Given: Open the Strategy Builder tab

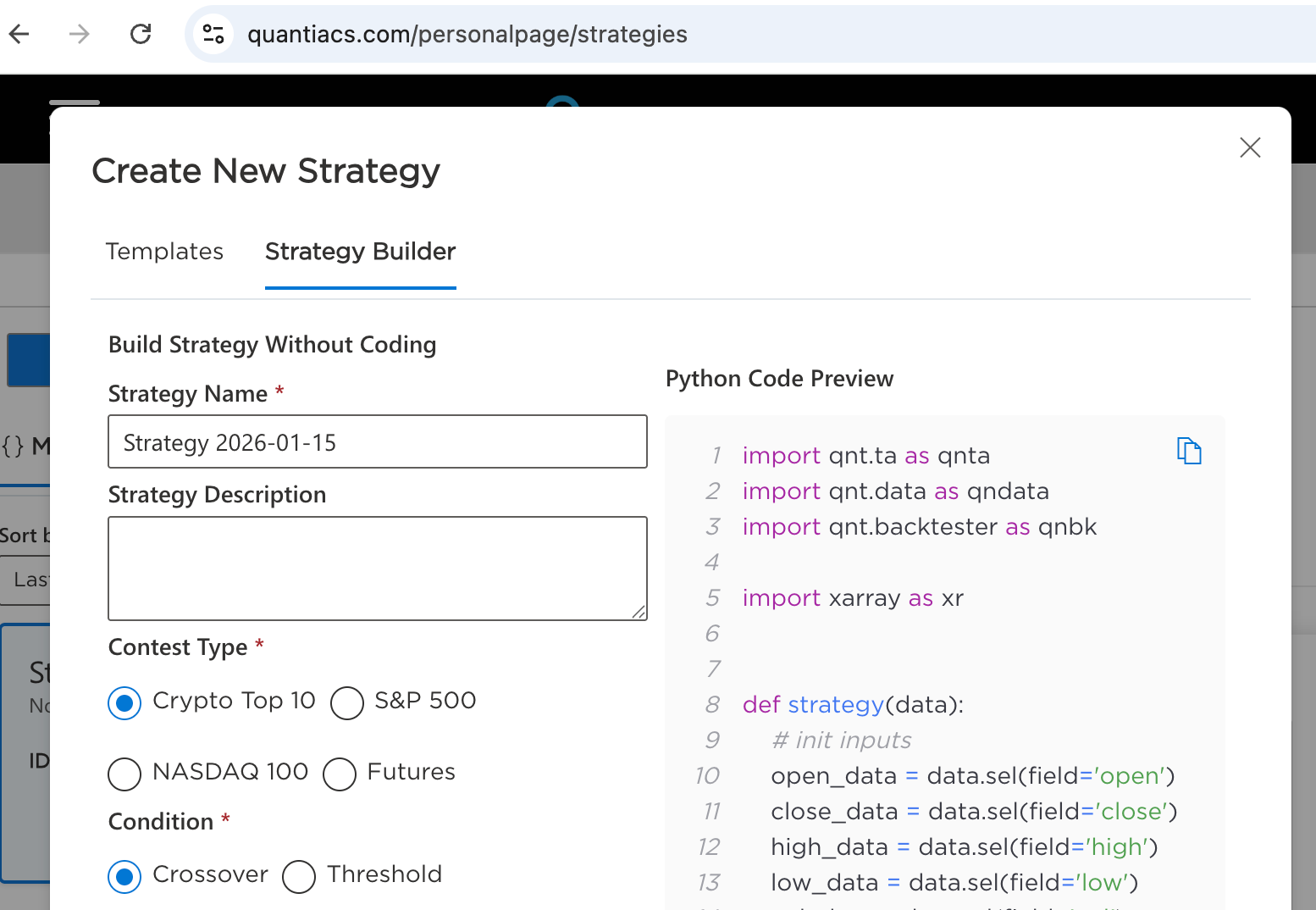Looking at the screenshot, I should tap(360, 252).
